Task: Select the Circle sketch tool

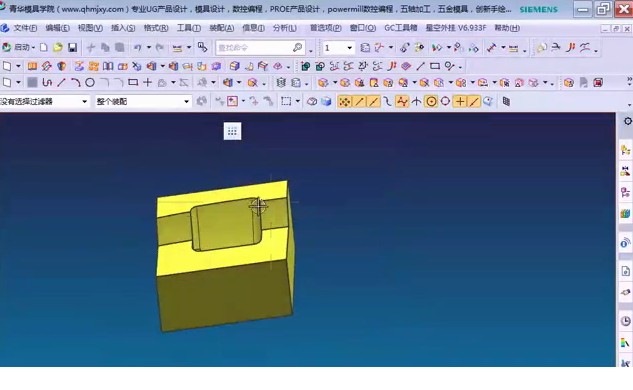Action: tap(90, 83)
